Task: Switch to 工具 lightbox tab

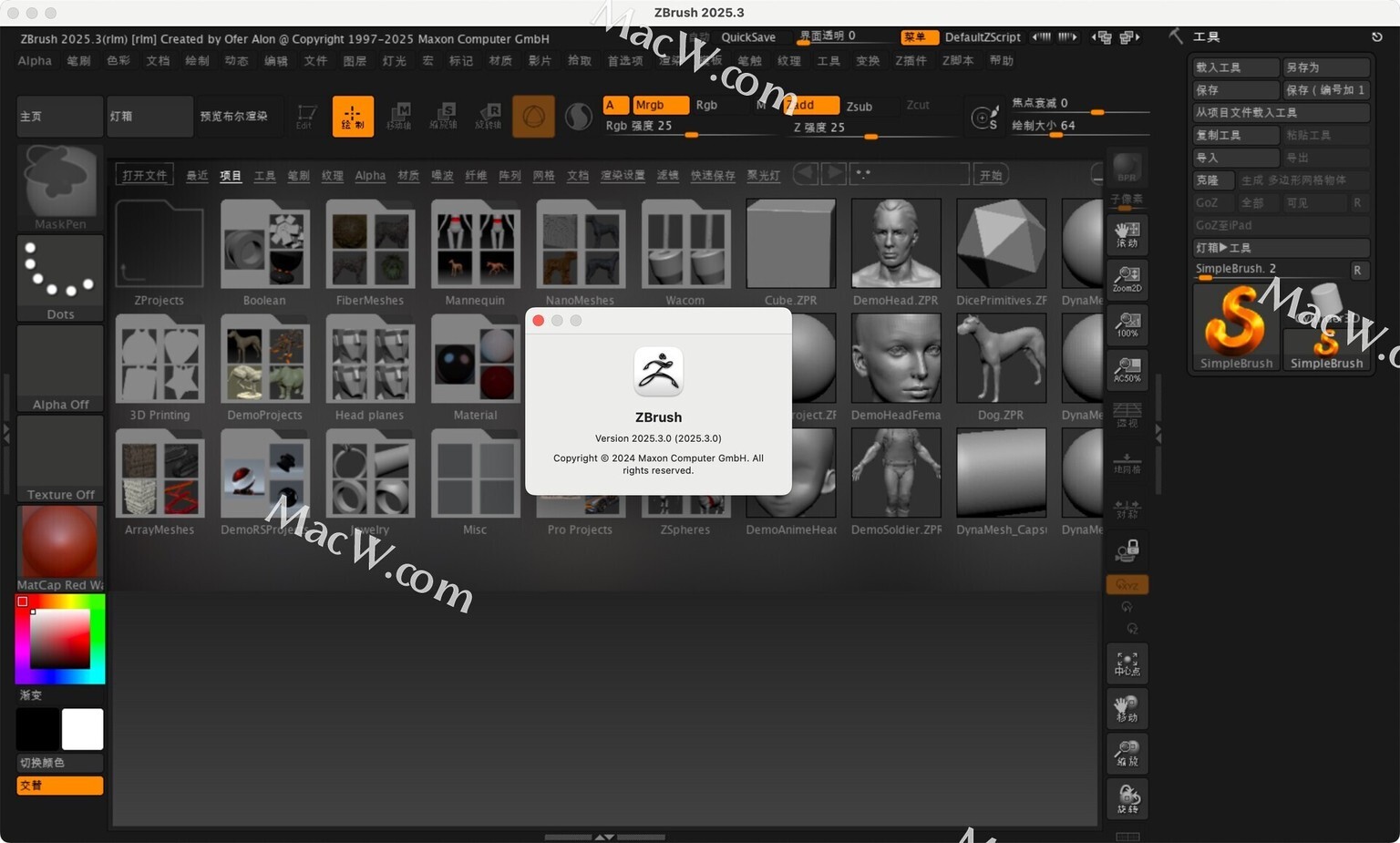Action: (x=264, y=176)
